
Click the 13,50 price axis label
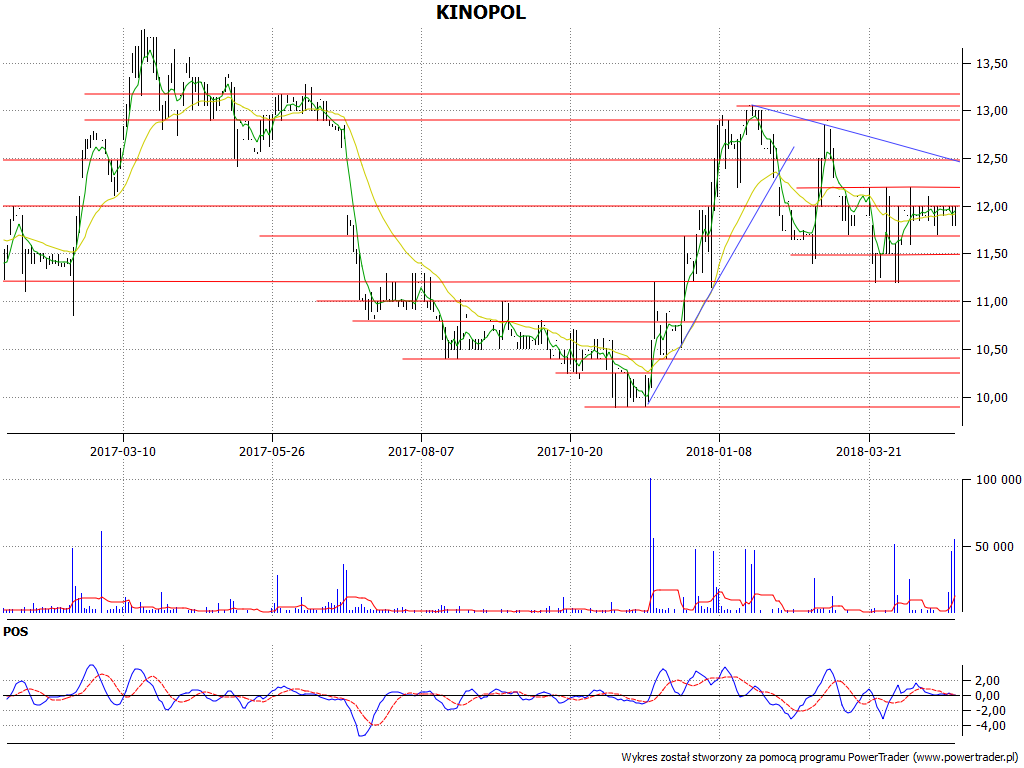991,63
